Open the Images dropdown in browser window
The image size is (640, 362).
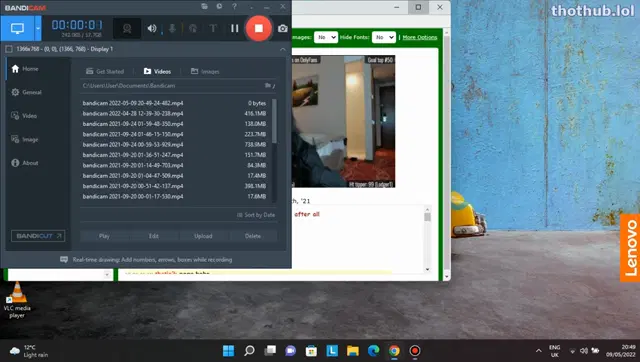tap(325, 37)
